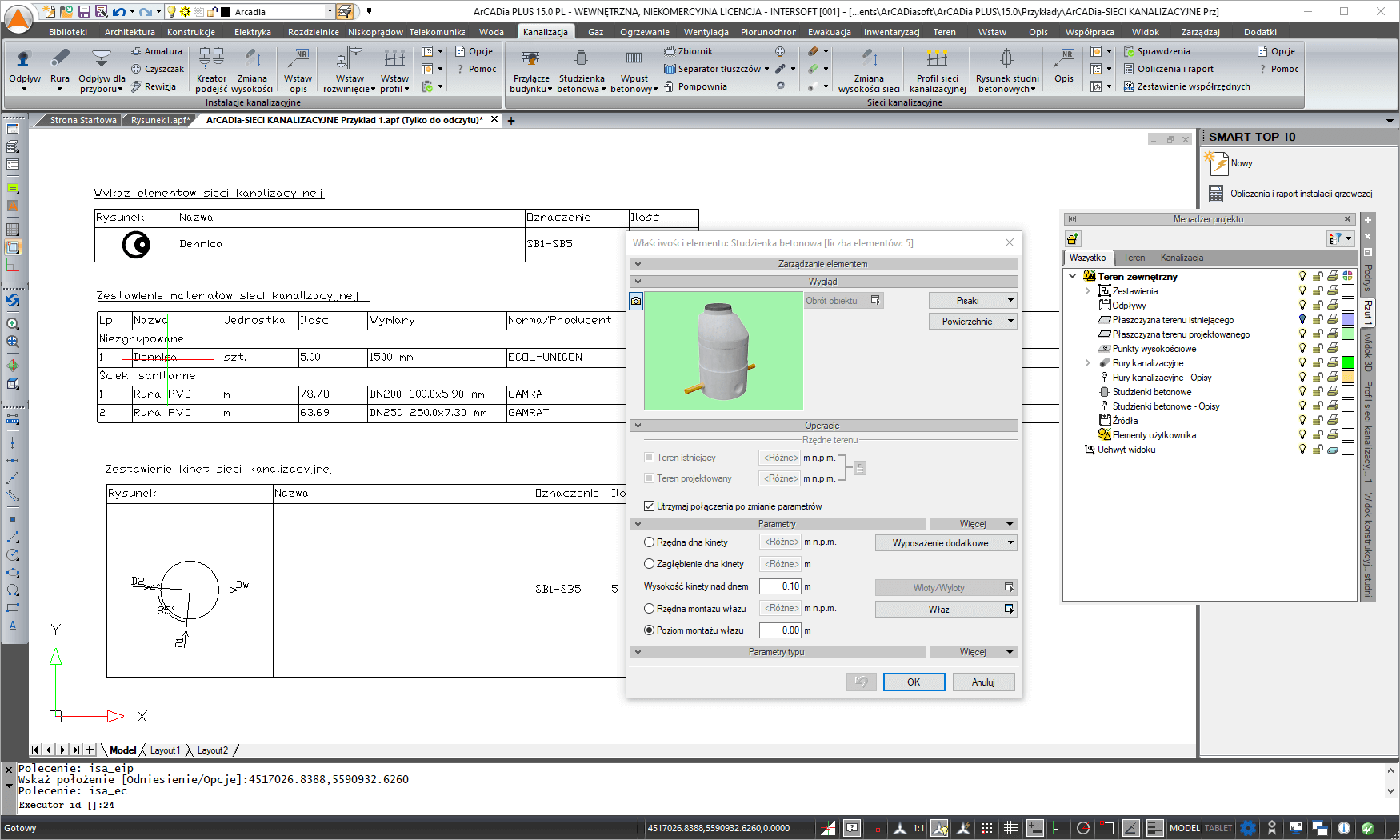Open Obliczenia i raport
Viewport: 1400px width, 840px height.
[1168, 69]
